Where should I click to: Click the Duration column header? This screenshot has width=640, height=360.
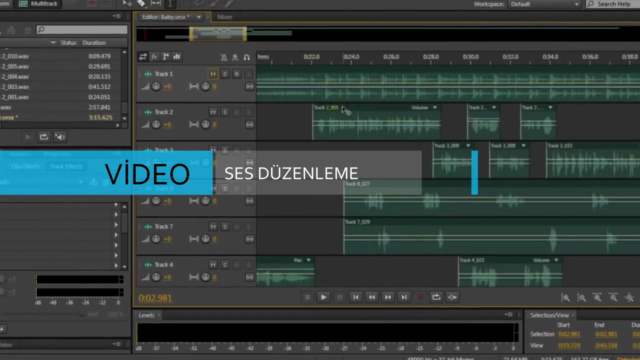pyautogui.click(x=94, y=42)
